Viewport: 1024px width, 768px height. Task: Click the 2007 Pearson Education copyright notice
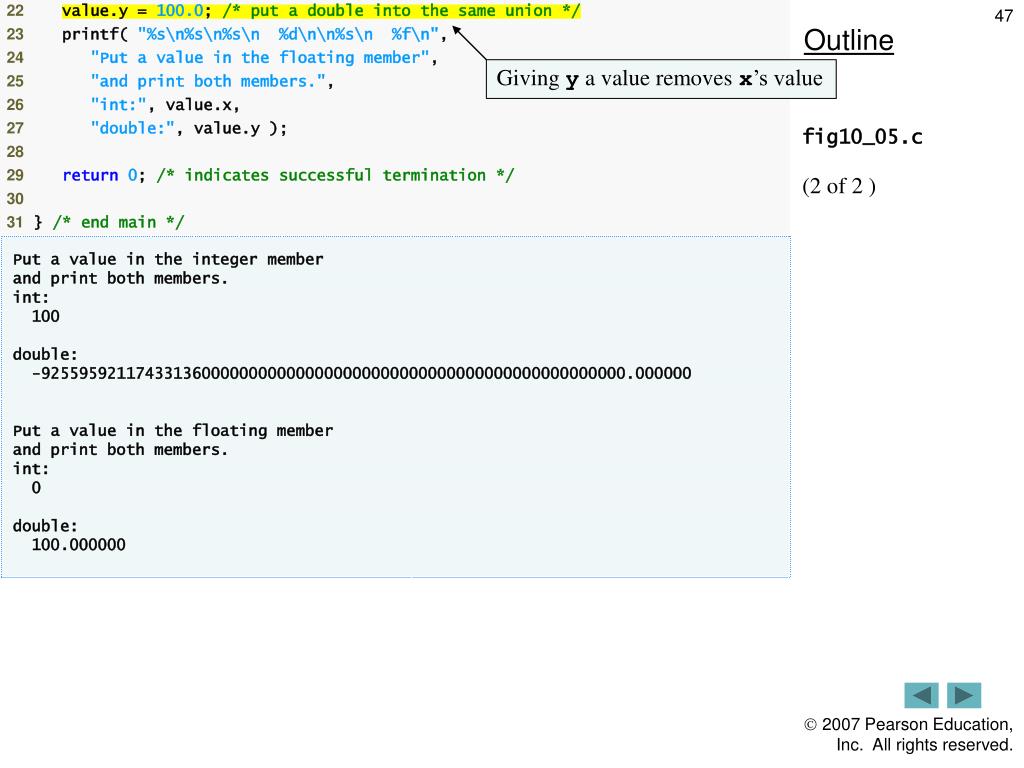(908, 735)
